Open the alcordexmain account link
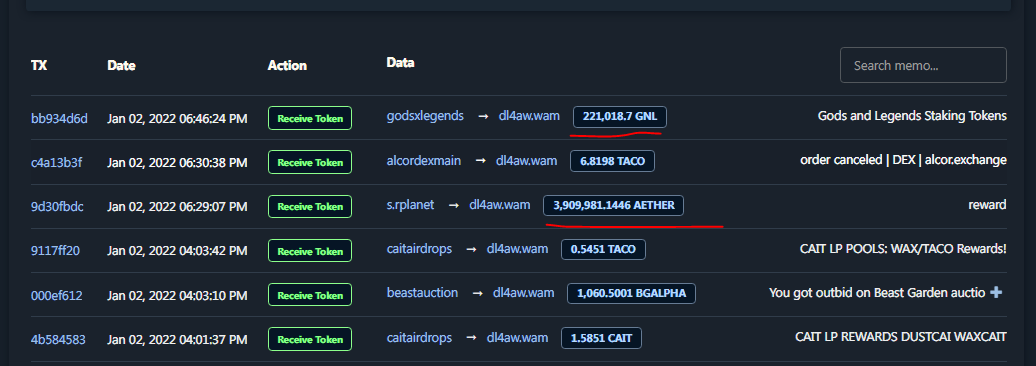Image resolution: width=1036 pixels, height=366 pixels. (x=424, y=161)
